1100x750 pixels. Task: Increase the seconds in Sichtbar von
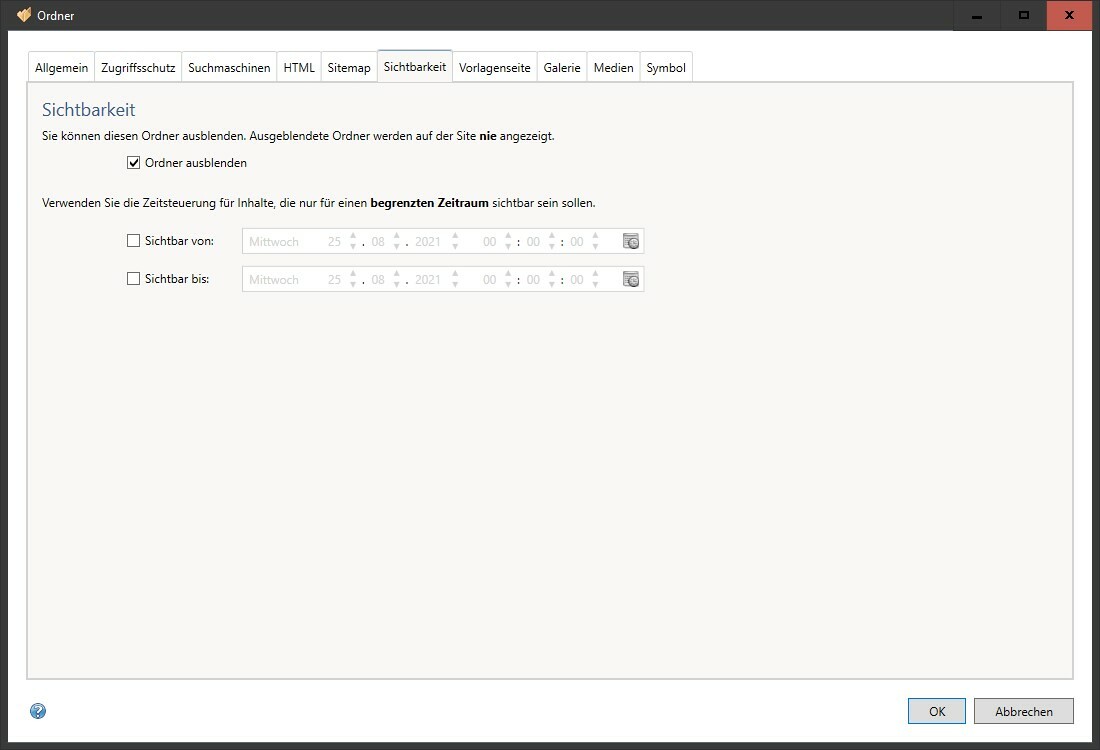(x=595, y=236)
